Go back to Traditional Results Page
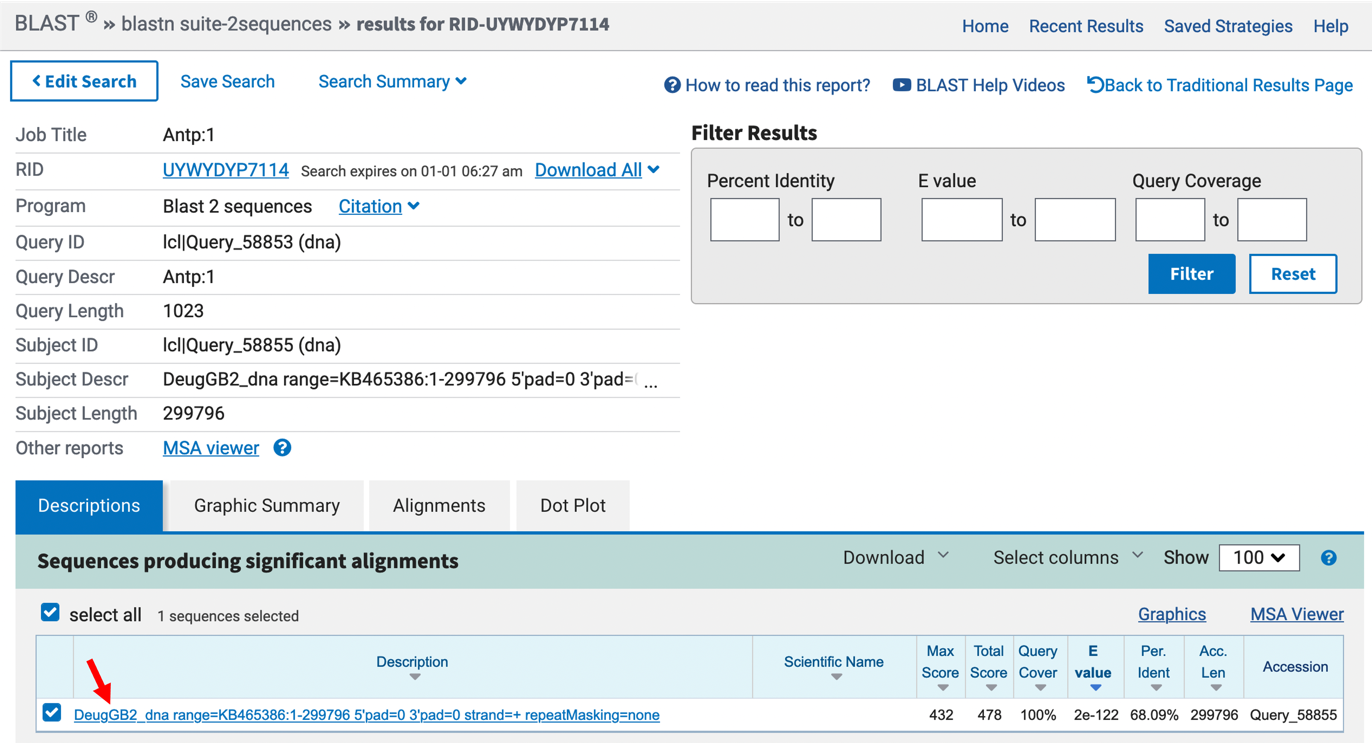This screenshot has width=1372, height=743. pos(1220,85)
